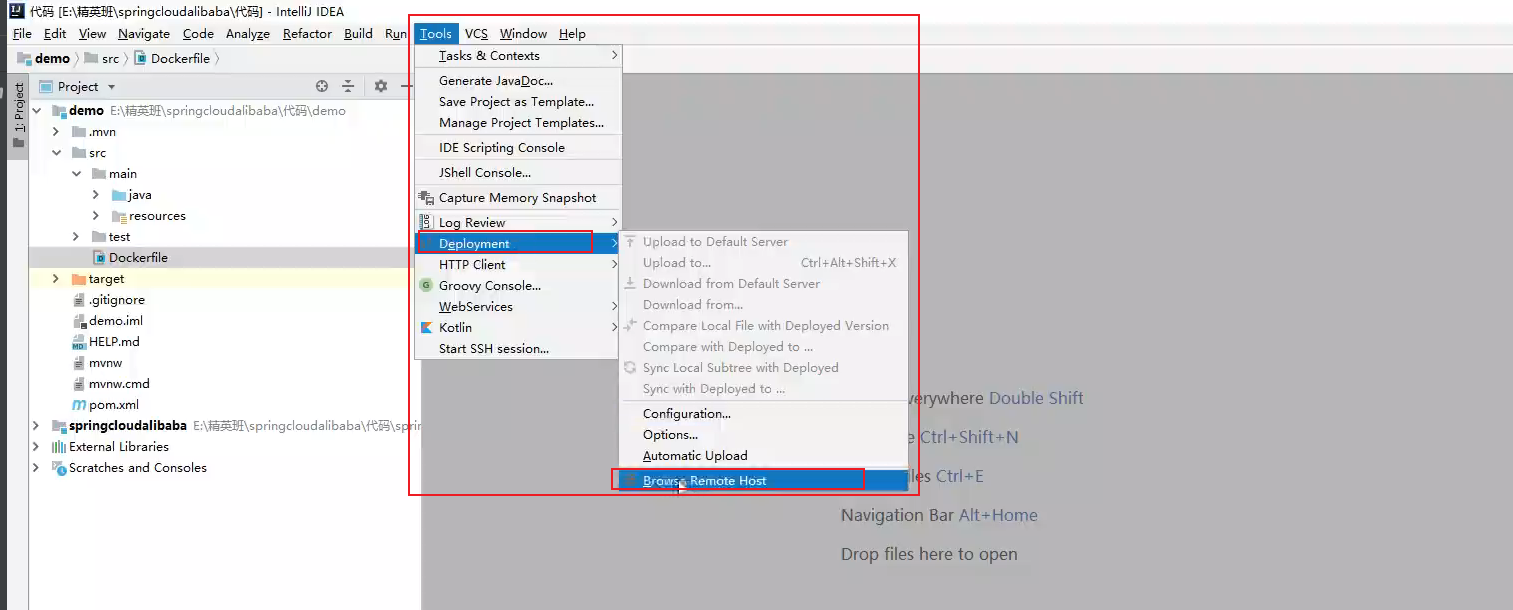Expand the .mvn folder
The height and width of the screenshot is (610, 1513).
pyautogui.click(x=57, y=132)
